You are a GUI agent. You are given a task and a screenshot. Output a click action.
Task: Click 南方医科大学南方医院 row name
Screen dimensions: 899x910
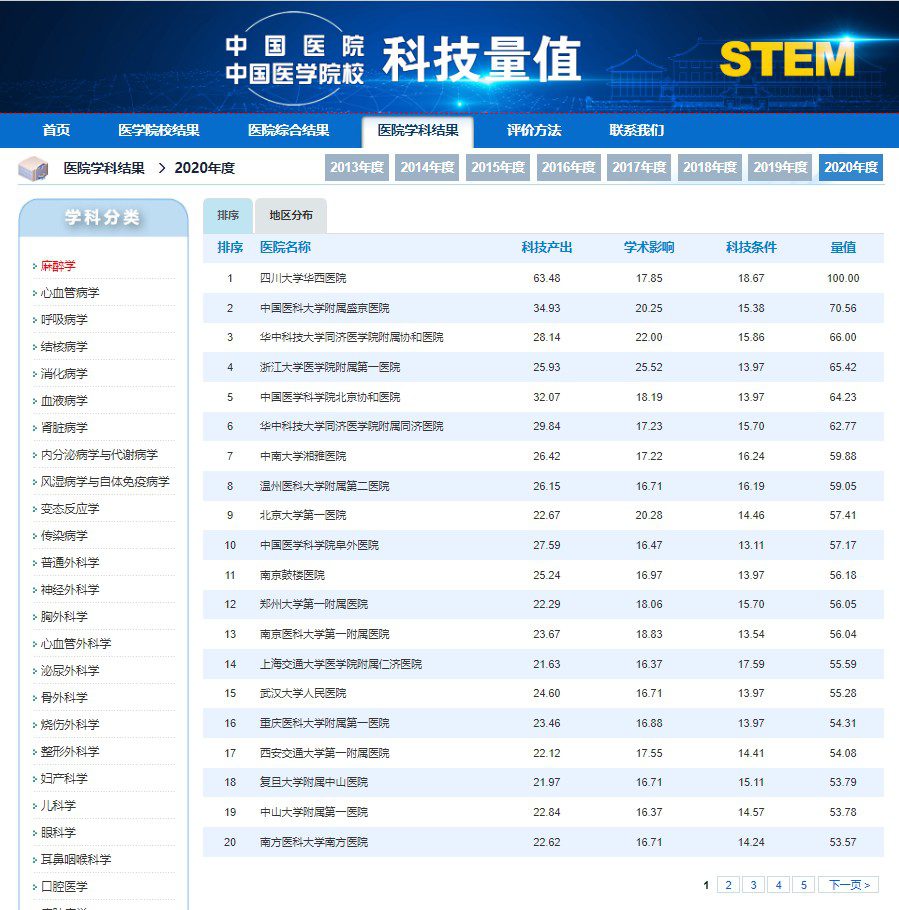point(313,842)
